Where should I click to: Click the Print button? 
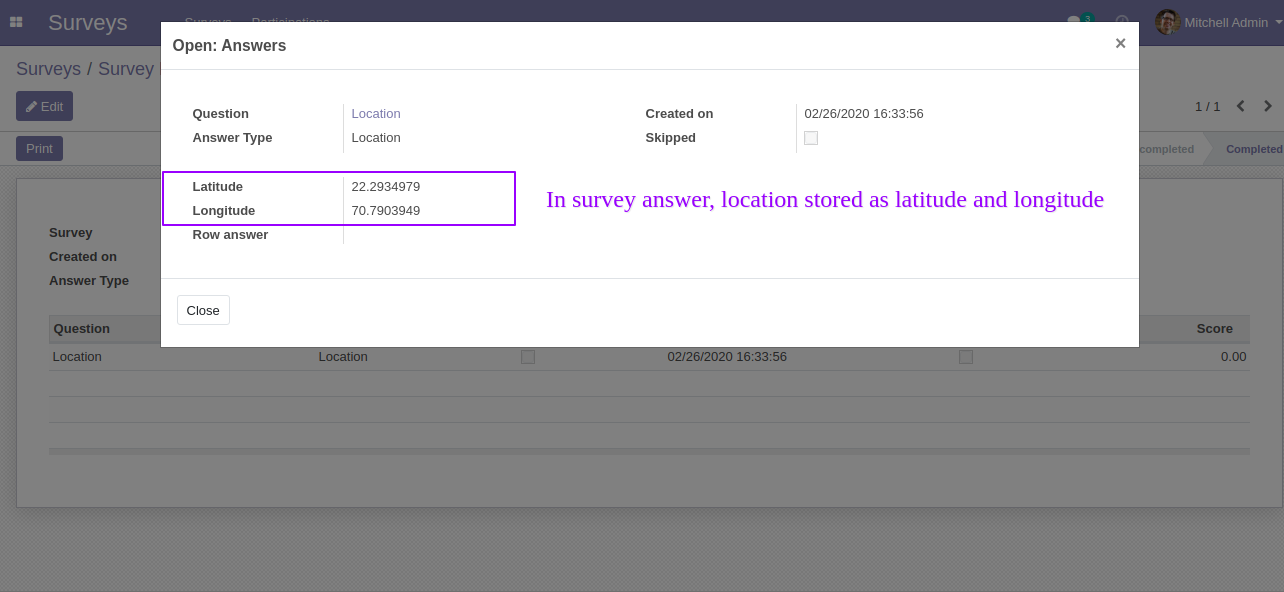[39, 149]
